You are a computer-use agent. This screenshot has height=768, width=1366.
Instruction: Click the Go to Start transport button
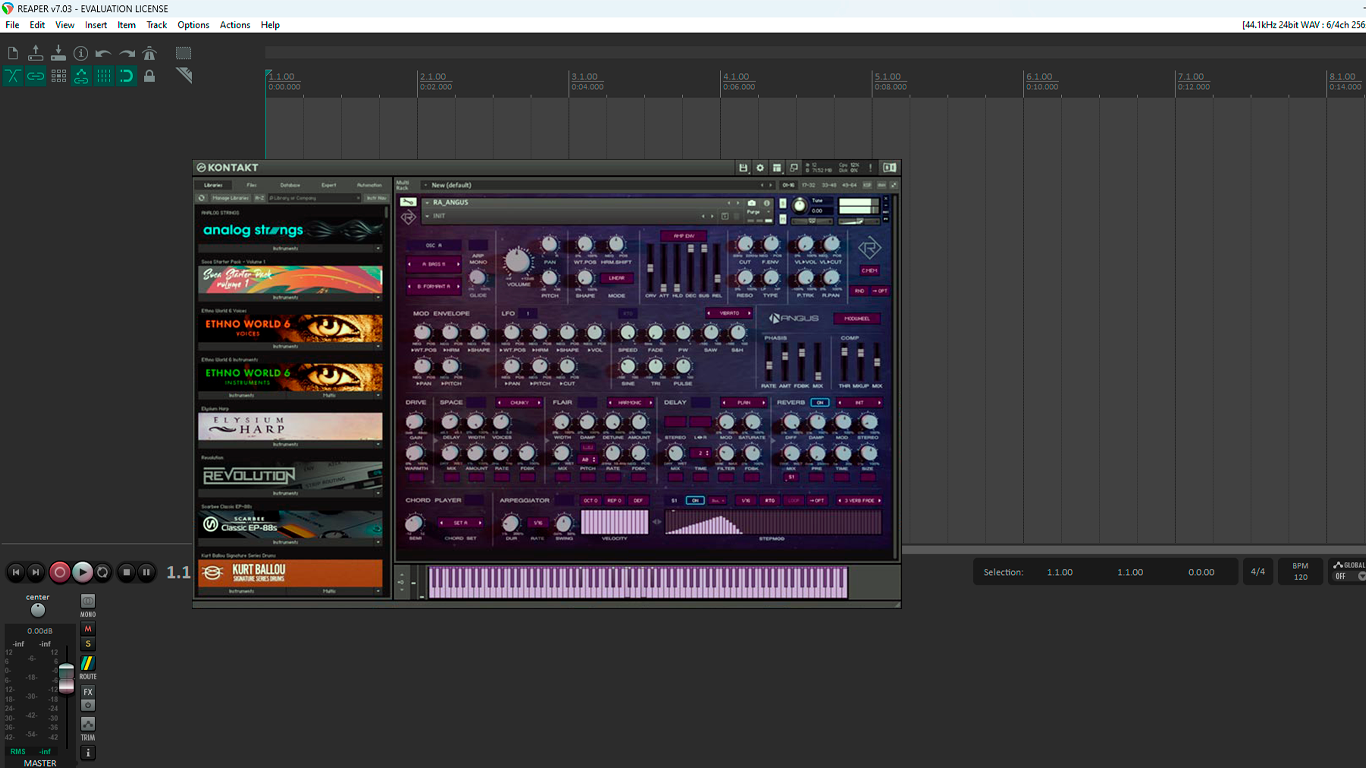(x=16, y=572)
